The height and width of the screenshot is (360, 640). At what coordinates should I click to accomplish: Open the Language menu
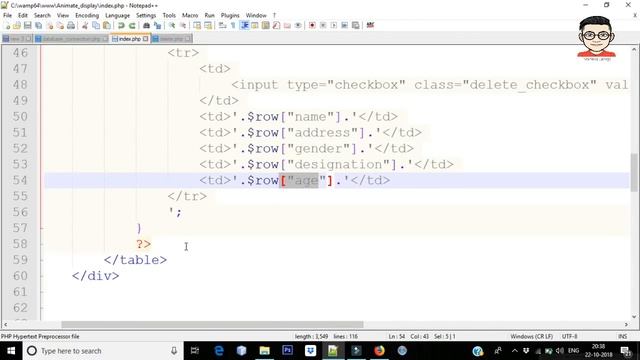(118, 15)
